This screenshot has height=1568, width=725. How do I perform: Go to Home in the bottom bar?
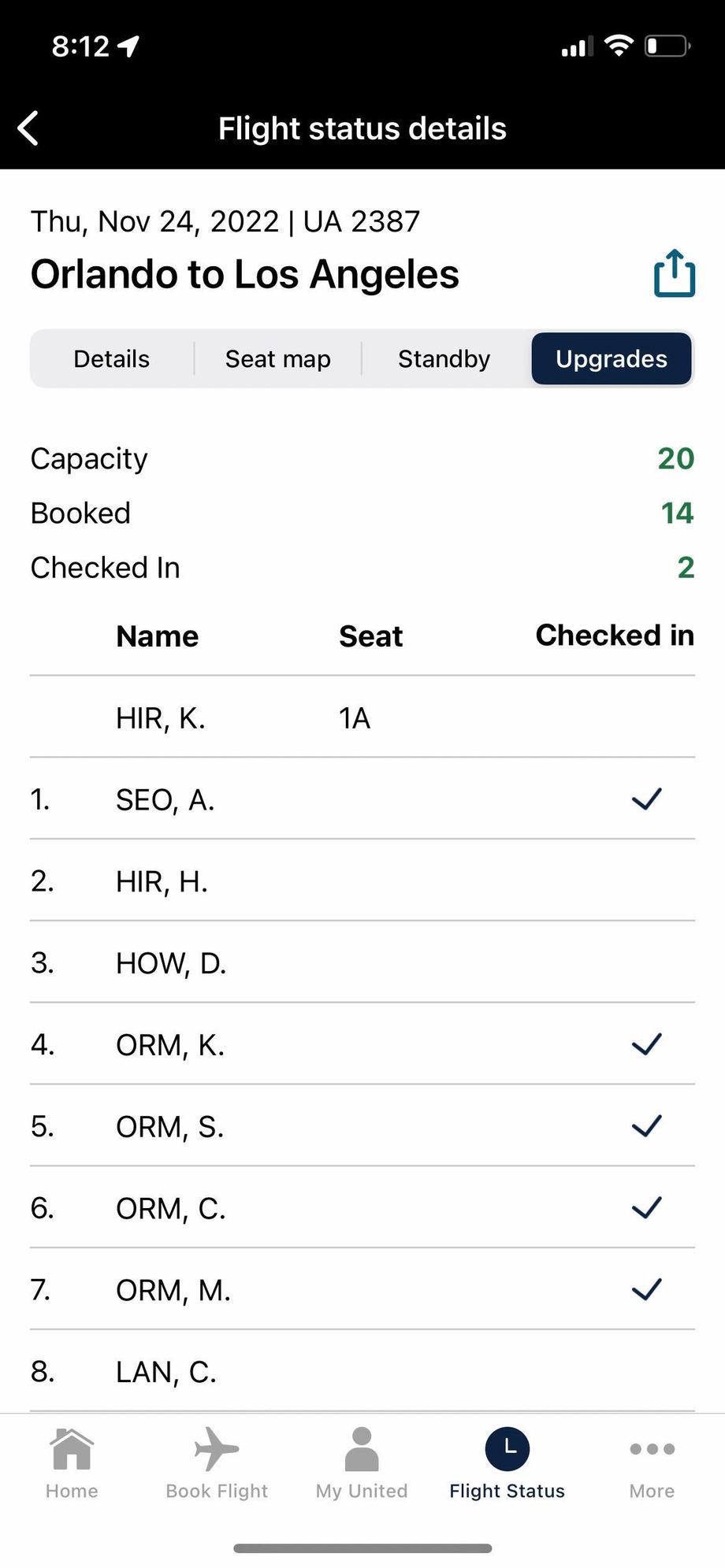tap(72, 1448)
